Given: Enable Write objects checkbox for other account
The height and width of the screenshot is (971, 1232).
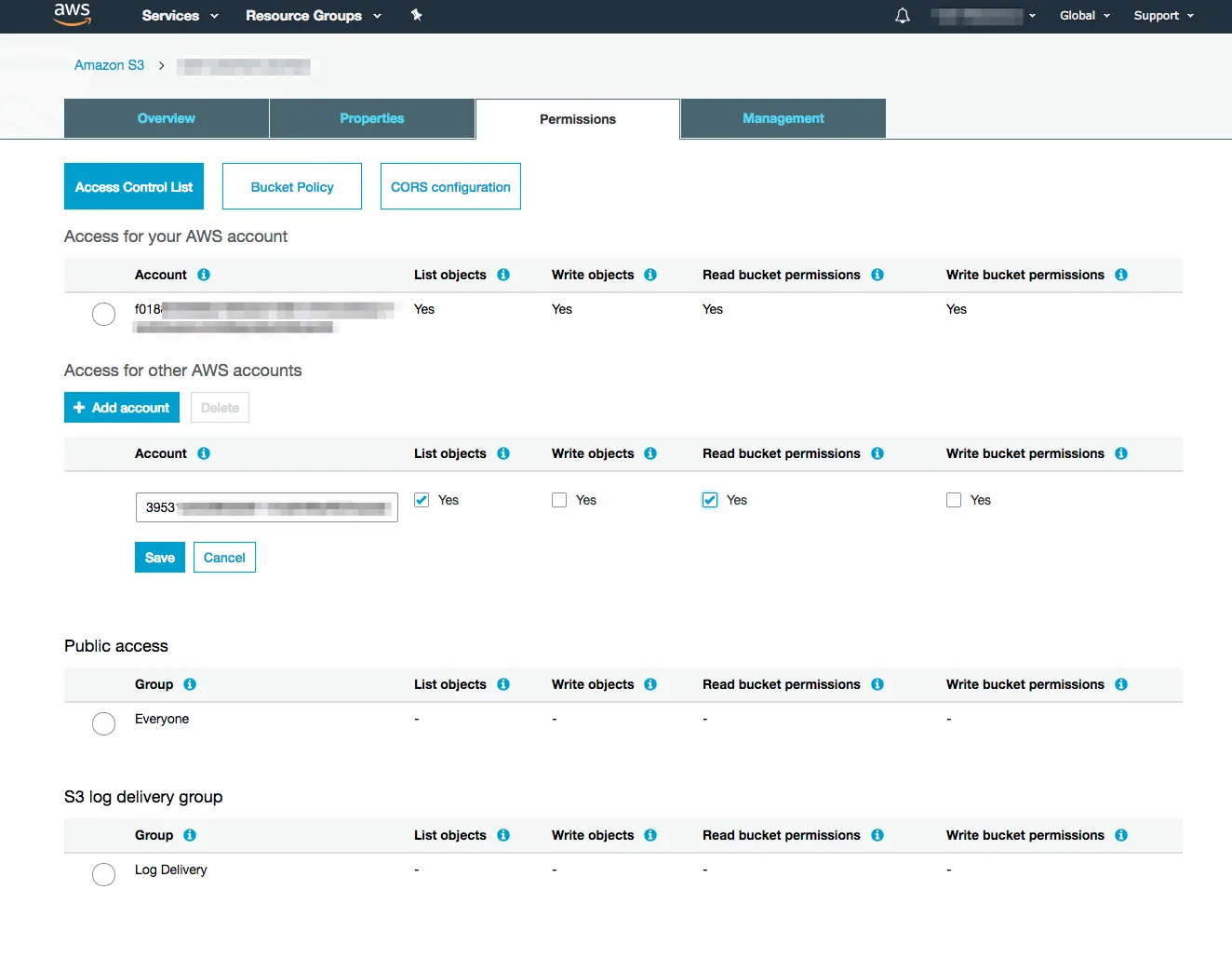Looking at the screenshot, I should (559, 500).
